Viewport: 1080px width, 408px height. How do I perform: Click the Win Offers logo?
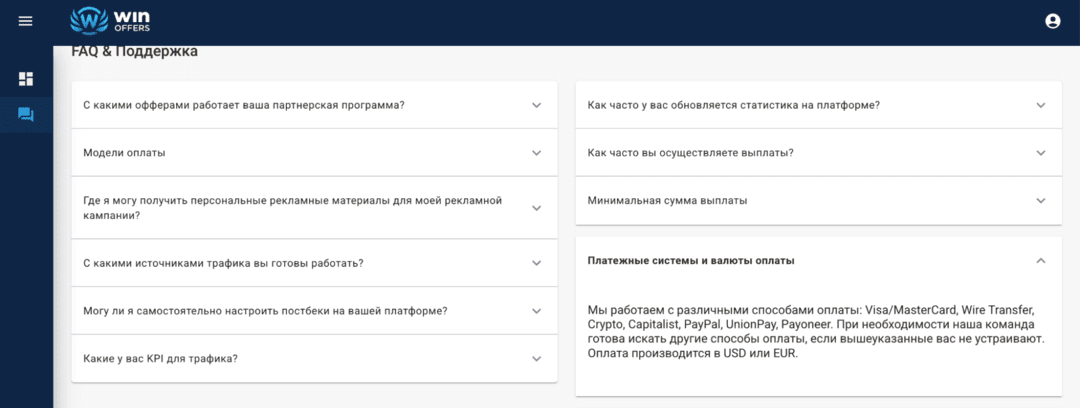[110, 21]
